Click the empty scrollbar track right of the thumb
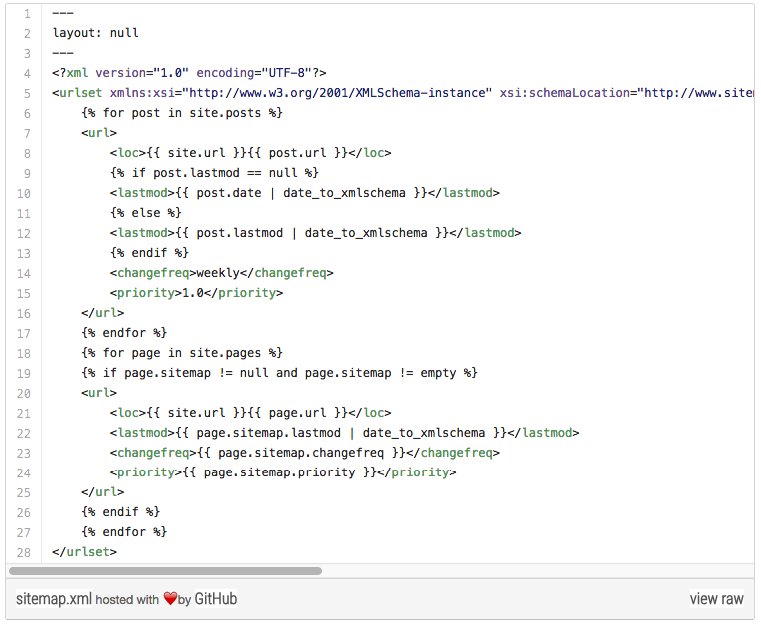Screen dimensions: 761x625 tap(540, 571)
